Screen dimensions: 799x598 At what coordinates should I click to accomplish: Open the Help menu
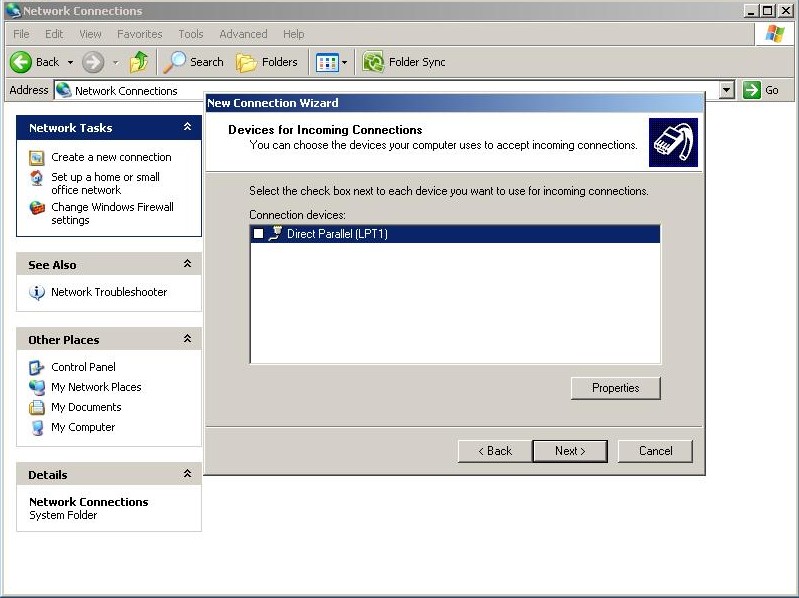coord(294,34)
